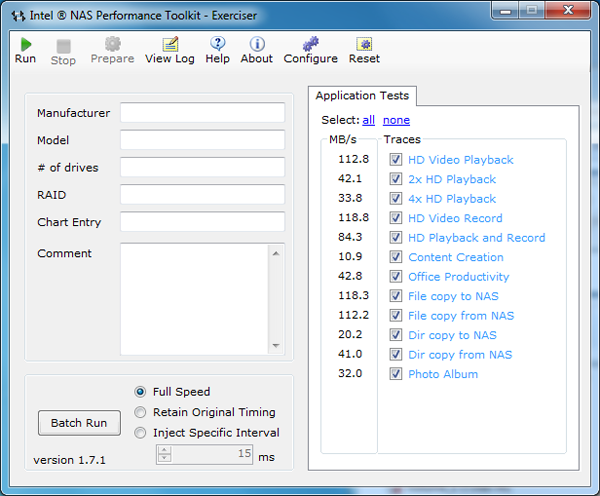Minimize the Exerciser window
This screenshot has width=600, height=496.
[505, 10]
